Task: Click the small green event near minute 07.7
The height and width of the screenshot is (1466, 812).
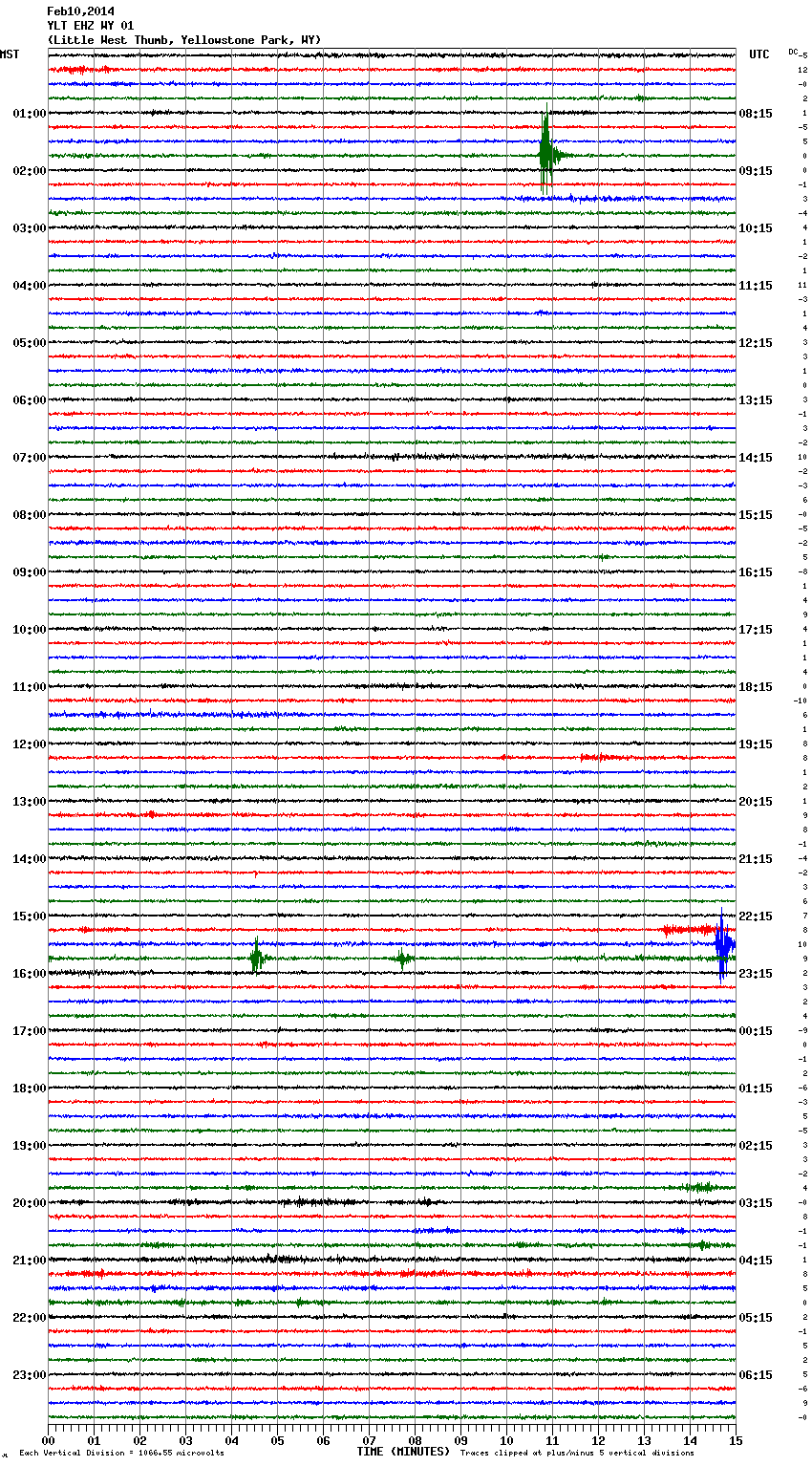Action: pyautogui.click(x=403, y=959)
